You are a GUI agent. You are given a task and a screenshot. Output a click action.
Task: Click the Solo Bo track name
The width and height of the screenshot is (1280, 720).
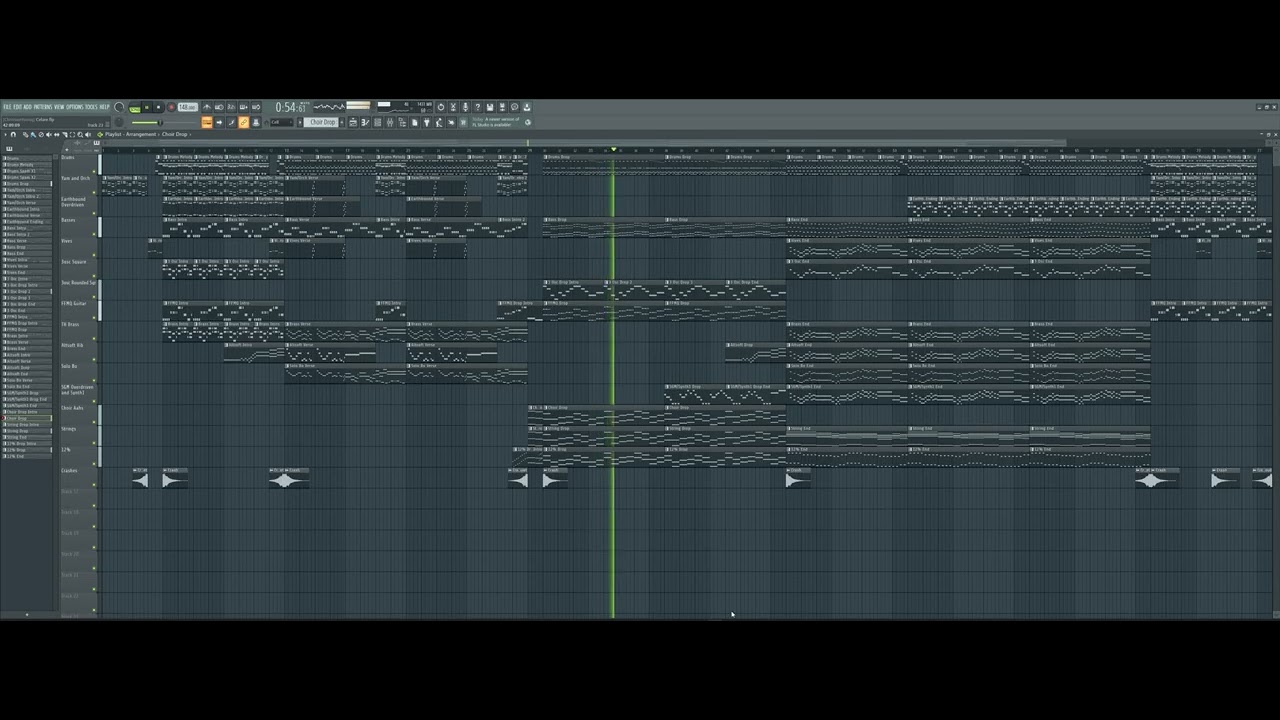tap(69, 366)
